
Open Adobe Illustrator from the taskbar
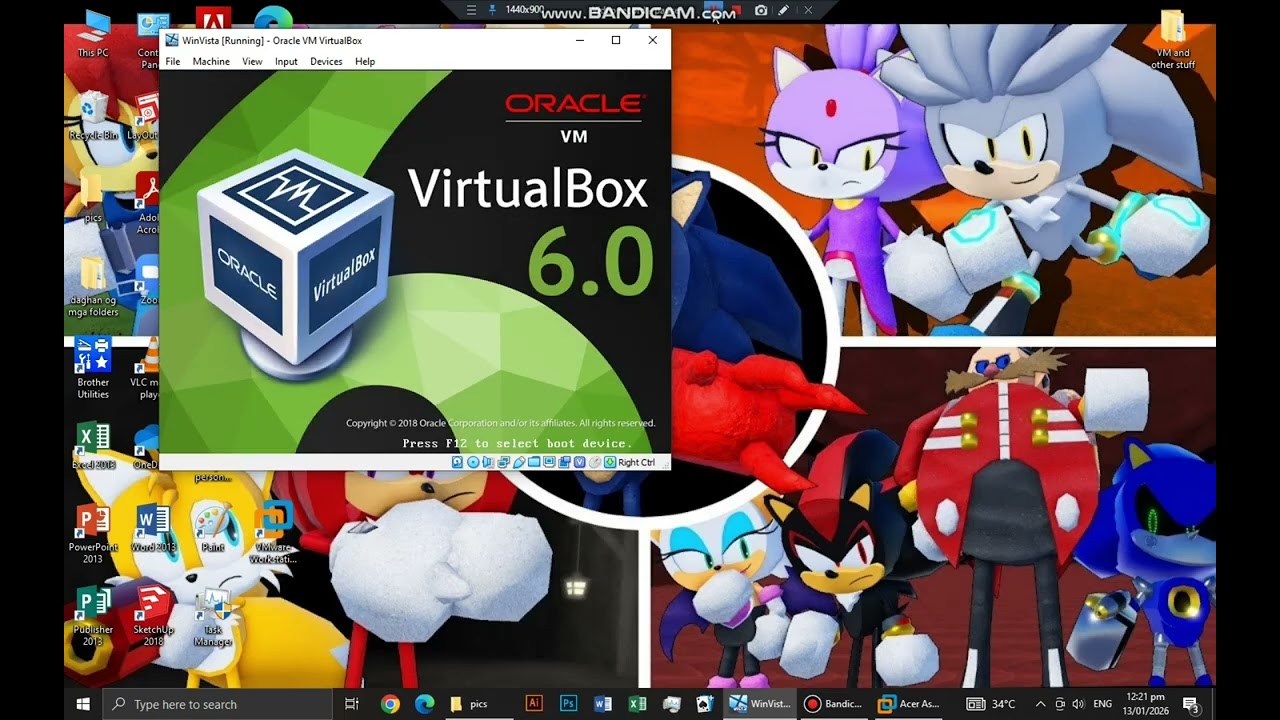tap(534, 704)
